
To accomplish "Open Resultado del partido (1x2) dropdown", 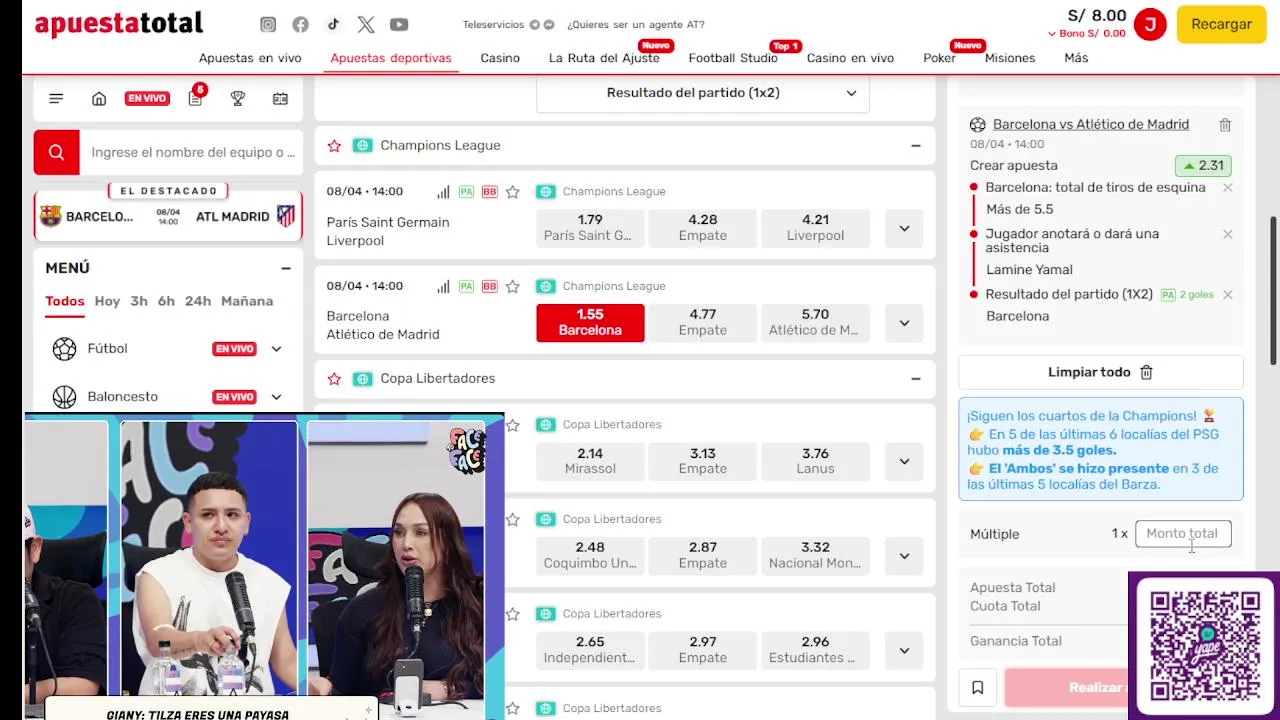I will point(703,93).
